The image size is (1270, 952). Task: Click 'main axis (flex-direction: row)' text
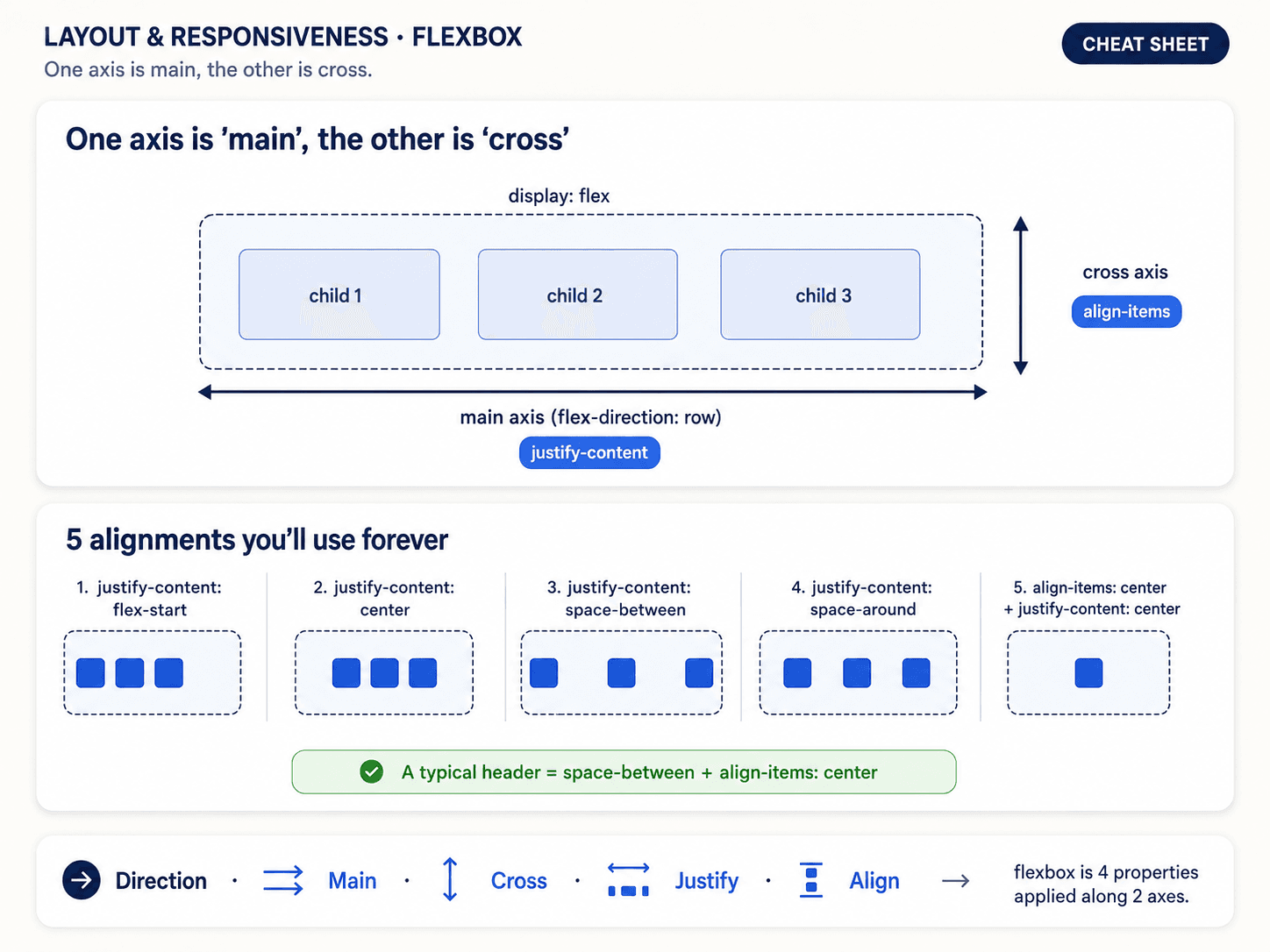point(591,417)
